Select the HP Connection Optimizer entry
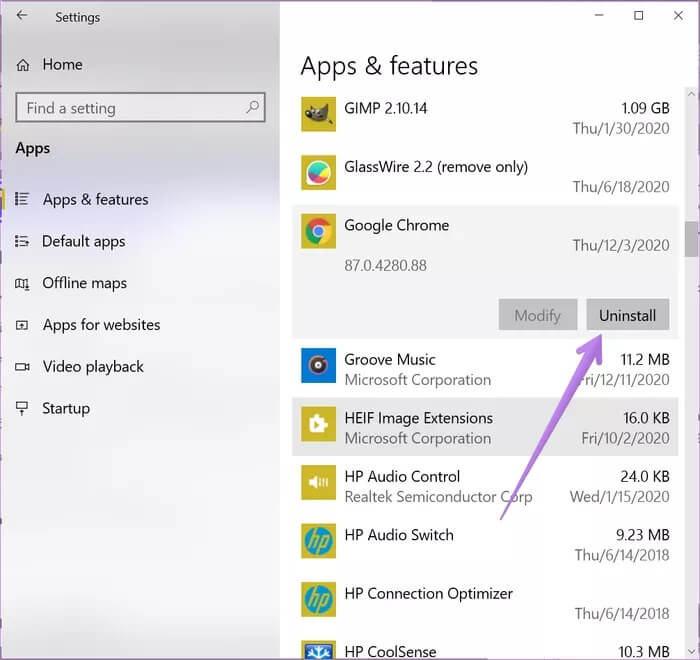The image size is (700, 660). [485, 602]
